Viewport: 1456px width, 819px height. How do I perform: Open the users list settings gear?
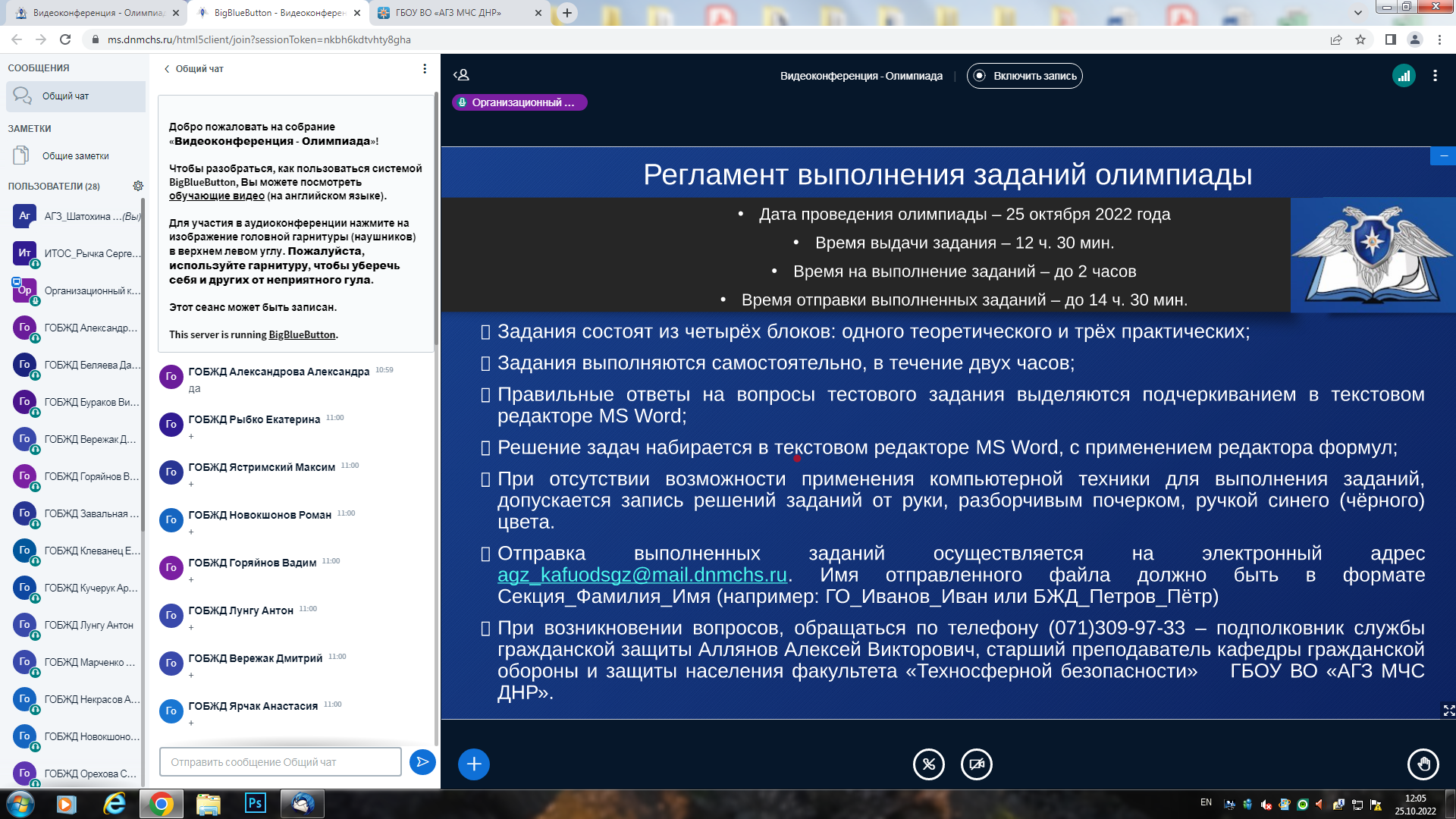pyautogui.click(x=138, y=186)
